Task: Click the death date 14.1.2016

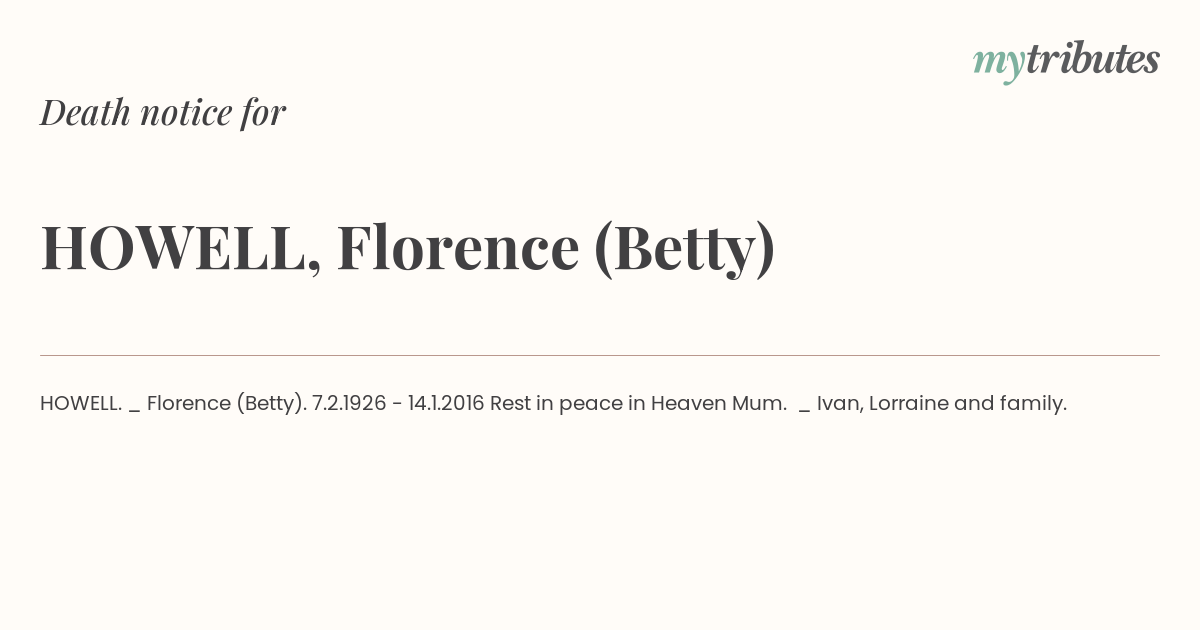Action: 446,403
